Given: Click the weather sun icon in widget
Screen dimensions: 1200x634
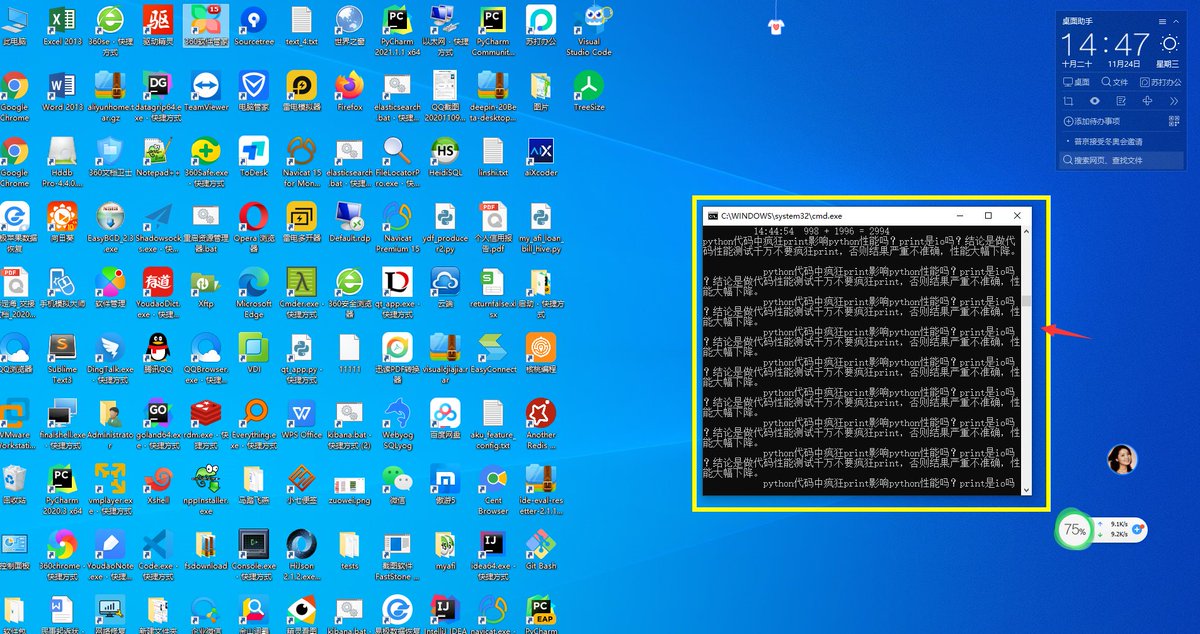Looking at the screenshot, I should (1169, 43).
